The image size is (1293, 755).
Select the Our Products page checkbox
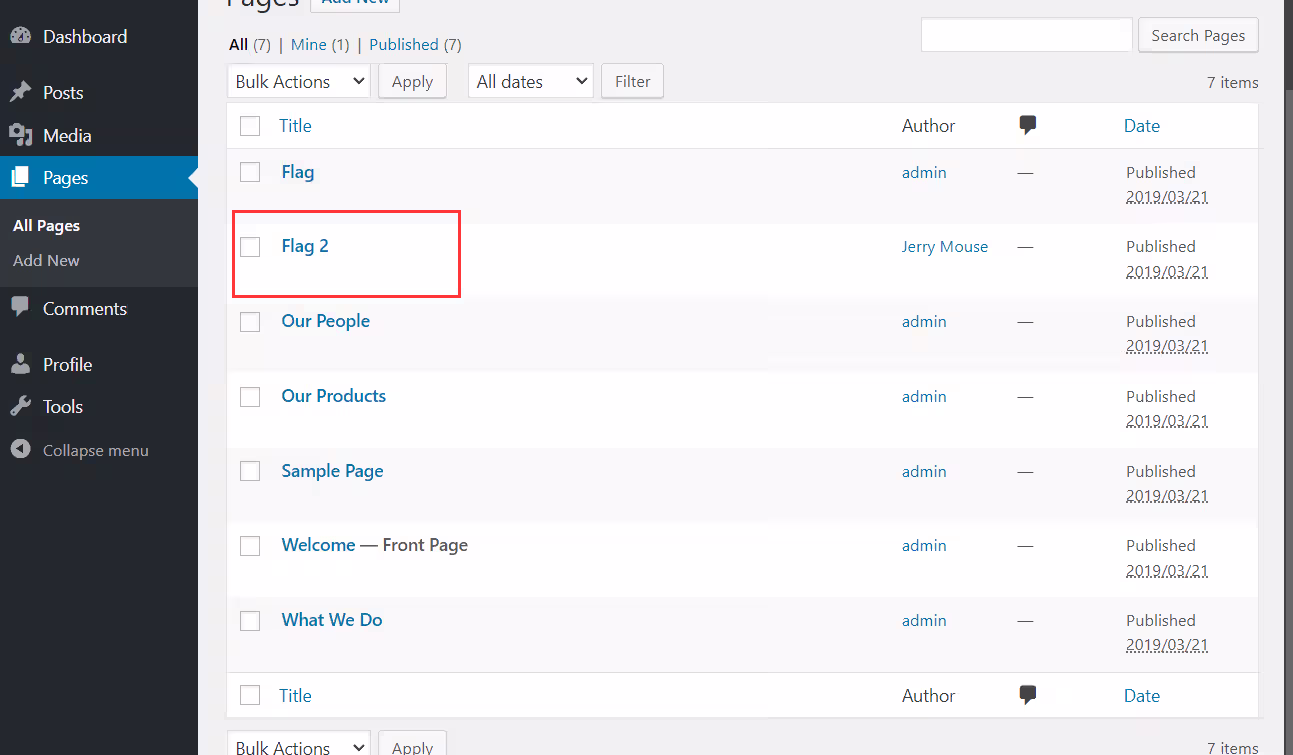click(x=250, y=397)
